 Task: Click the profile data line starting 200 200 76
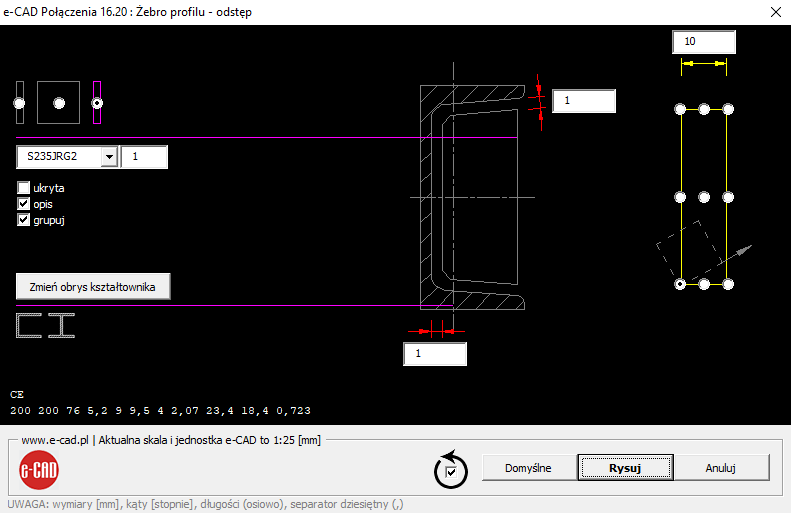click(160, 411)
